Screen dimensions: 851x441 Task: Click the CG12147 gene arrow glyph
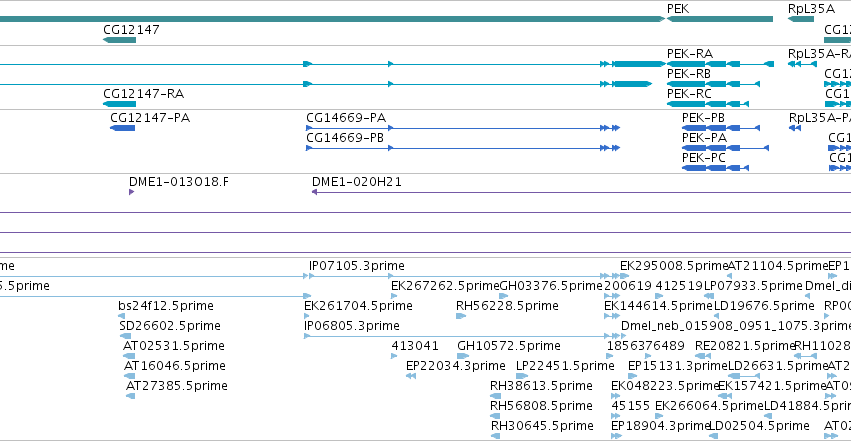click(119, 40)
